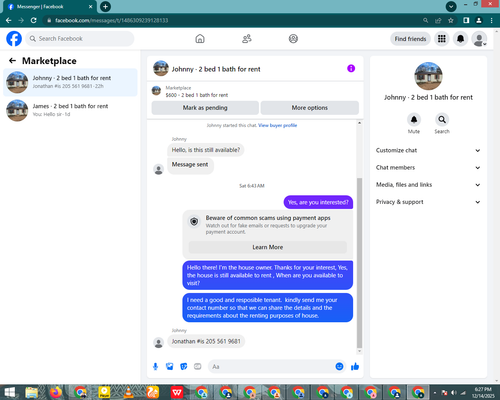Open Chrome three-dot menu
The width and height of the screenshot is (500, 400).
(491, 20)
